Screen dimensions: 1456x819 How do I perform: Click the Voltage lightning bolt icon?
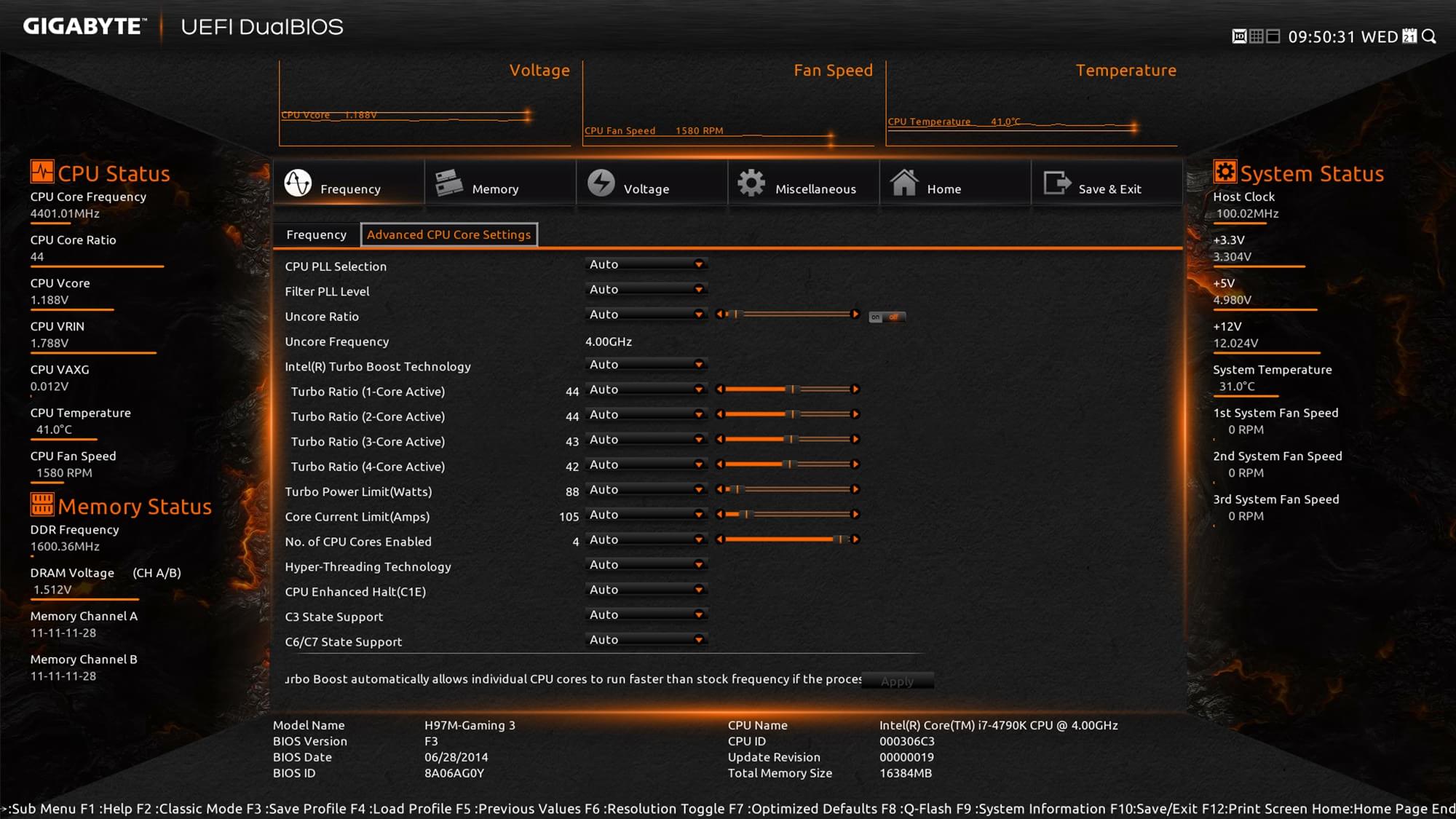[601, 183]
